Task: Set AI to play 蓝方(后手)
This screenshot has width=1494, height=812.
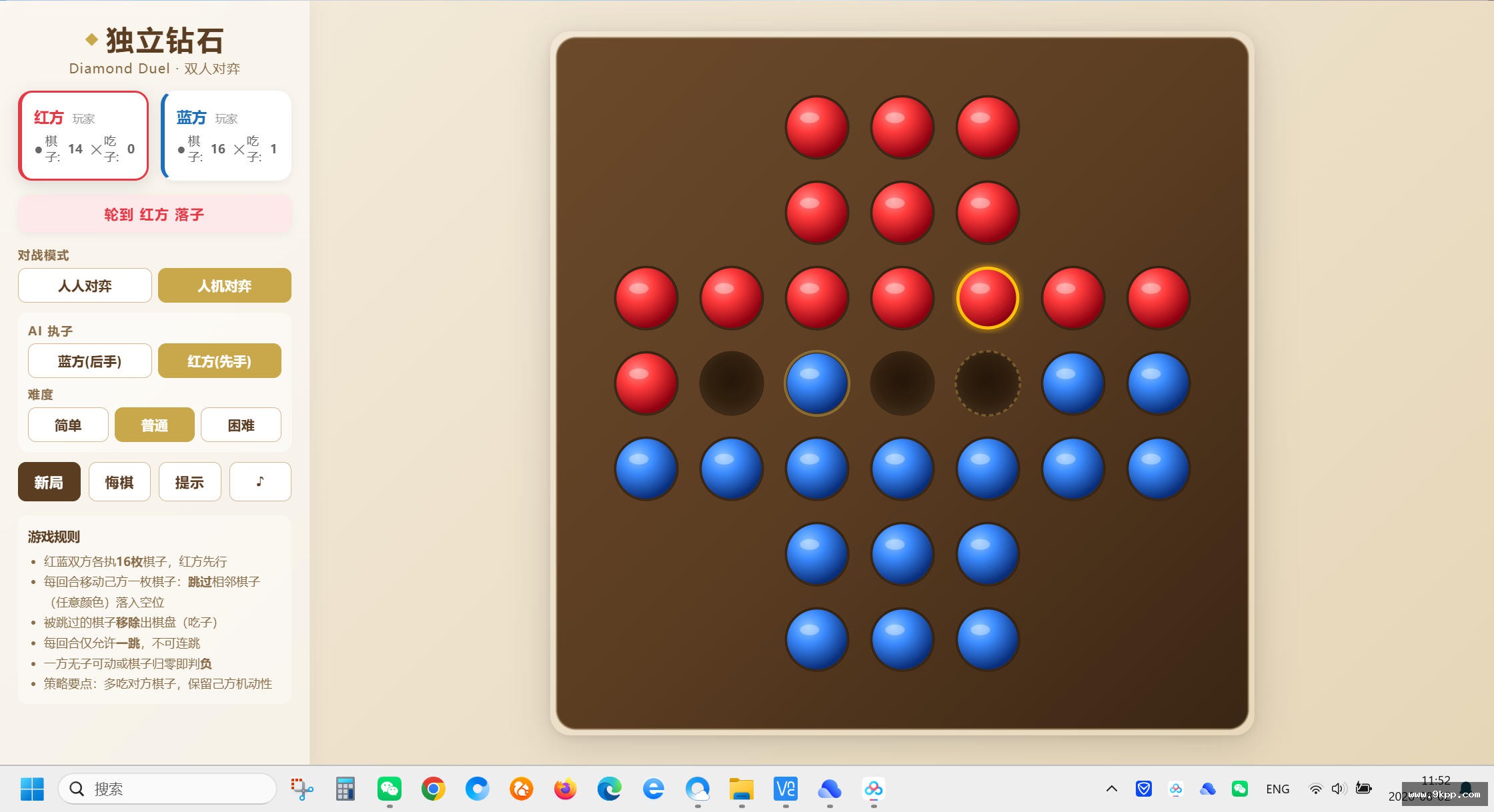Action: click(89, 361)
